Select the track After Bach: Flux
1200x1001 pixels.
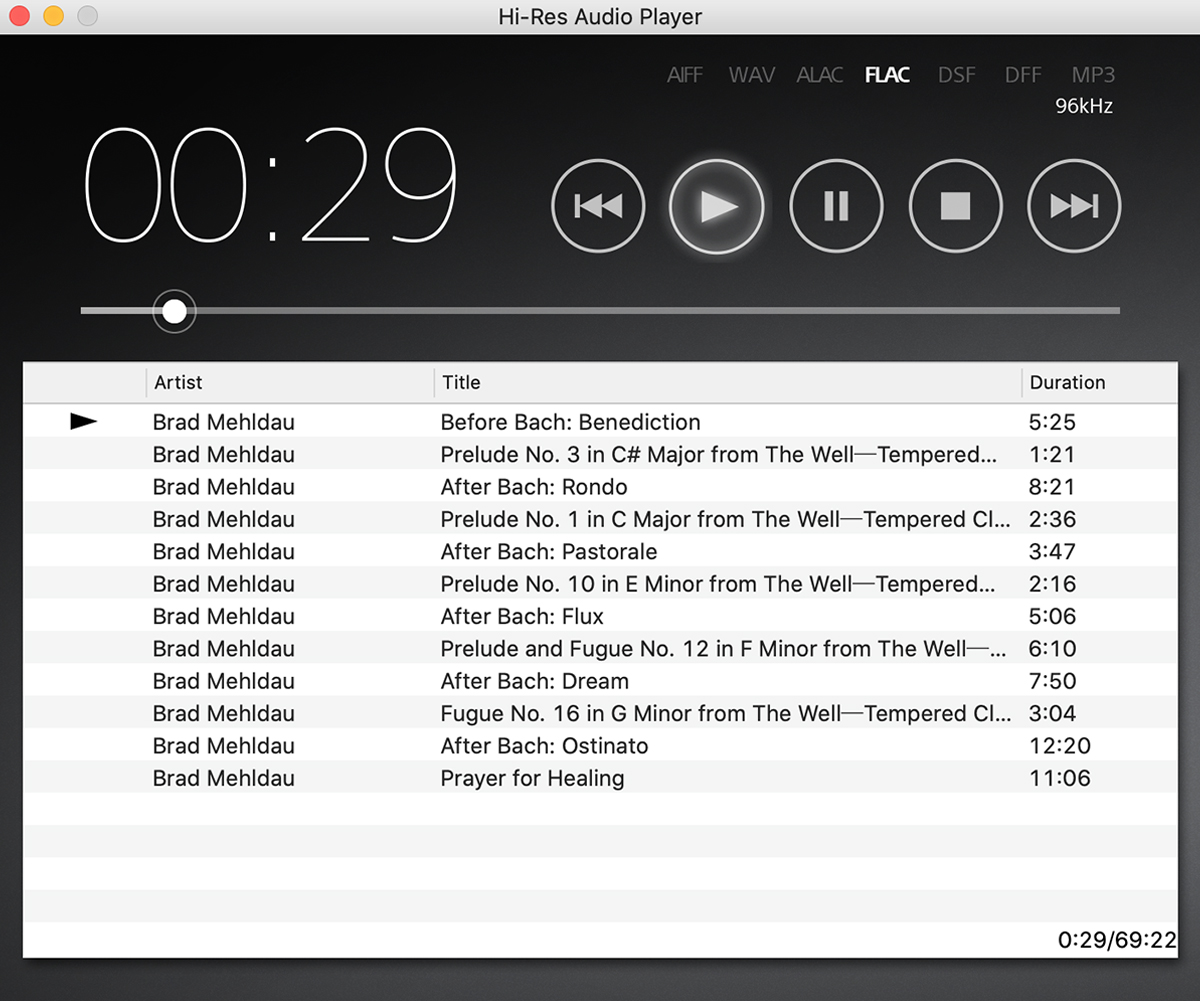click(x=600, y=616)
